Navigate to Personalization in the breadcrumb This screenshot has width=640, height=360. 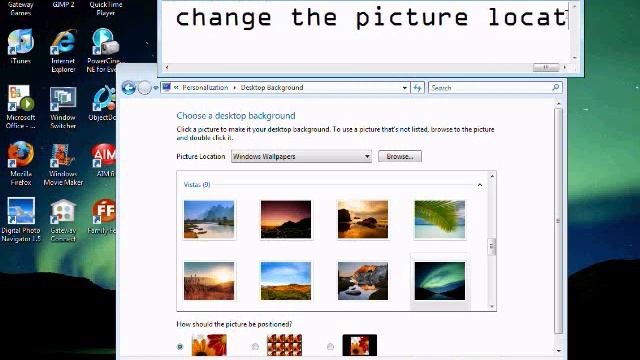coord(205,87)
